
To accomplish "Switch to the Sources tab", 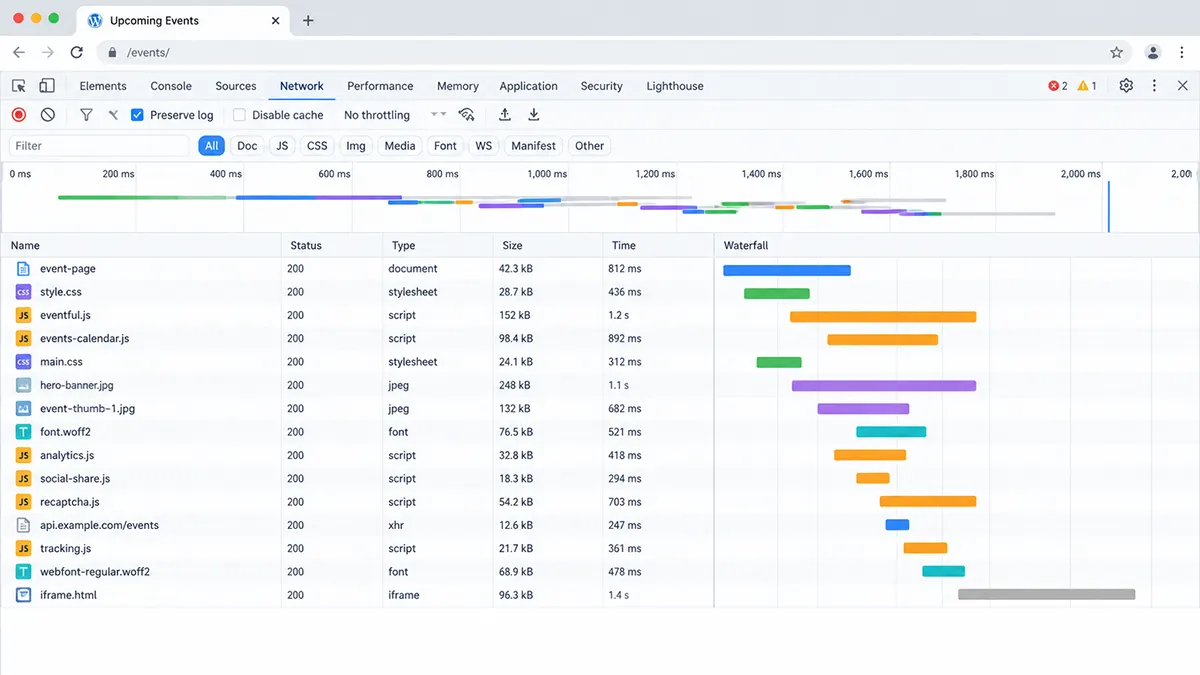I will (x=236, y=86).
